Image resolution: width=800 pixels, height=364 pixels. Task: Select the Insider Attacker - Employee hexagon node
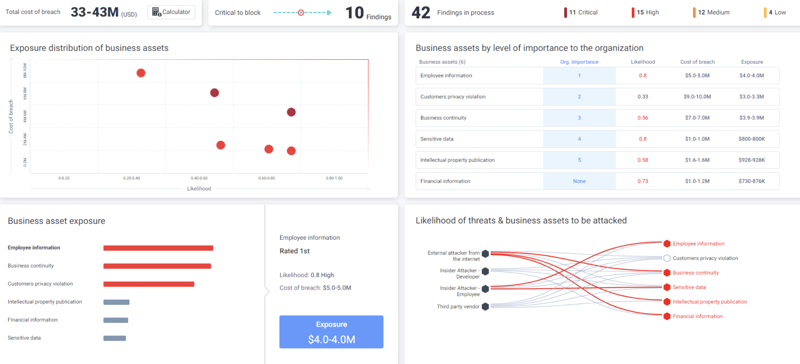[x=485, y=289]
